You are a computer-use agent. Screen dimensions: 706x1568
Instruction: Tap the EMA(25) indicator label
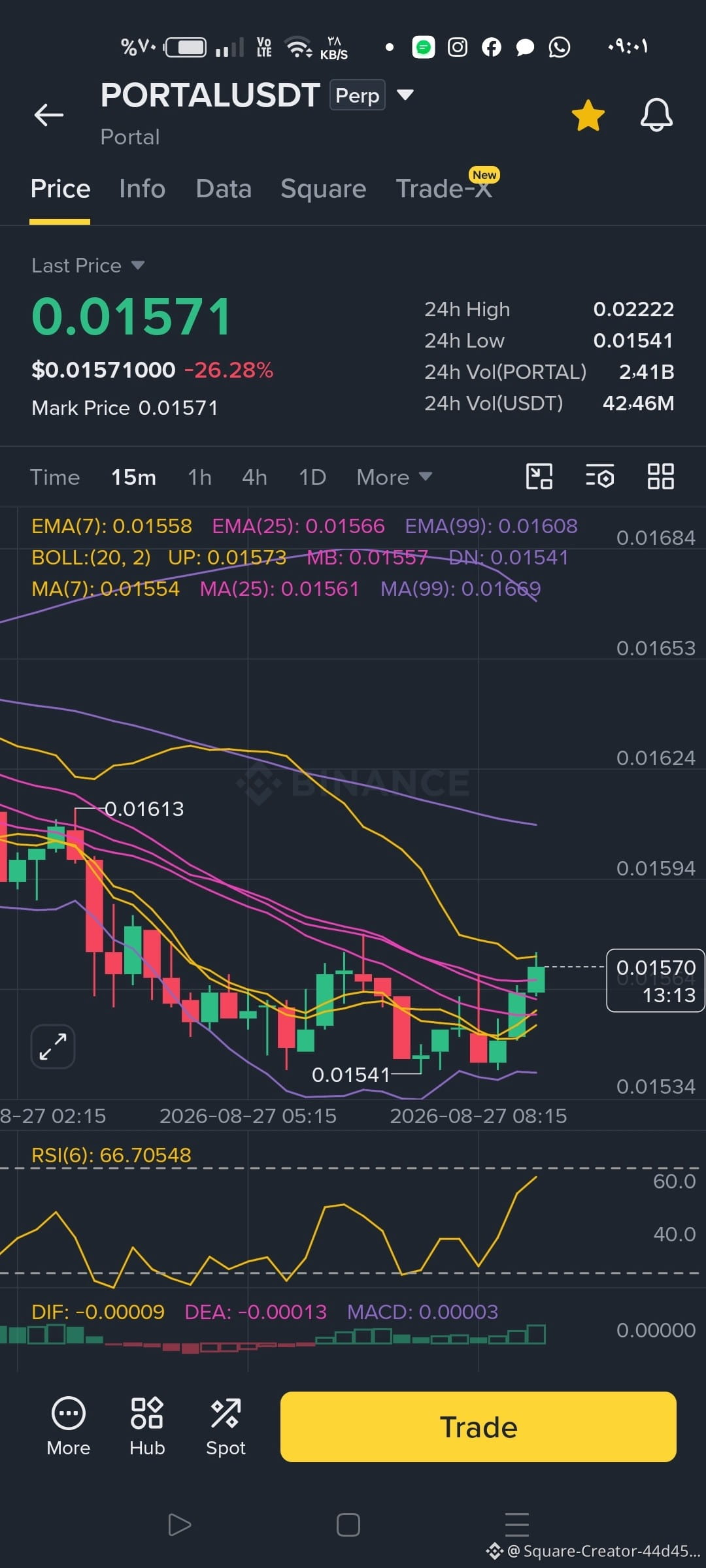(299, 526)
